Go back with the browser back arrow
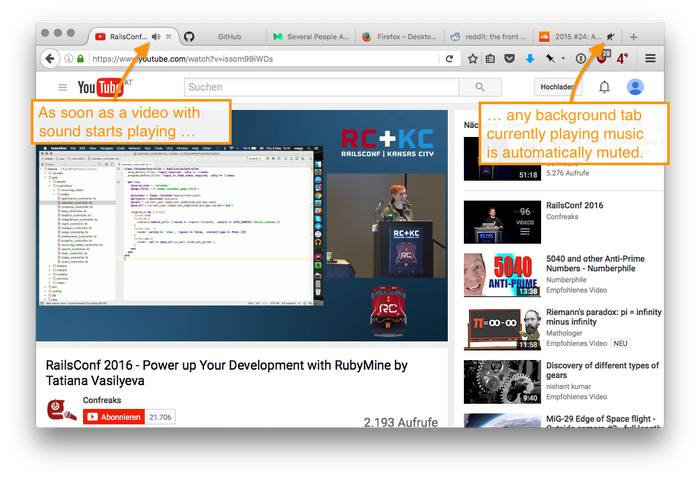Viewport: 700px width, 479px height. [x=50, y=58]
